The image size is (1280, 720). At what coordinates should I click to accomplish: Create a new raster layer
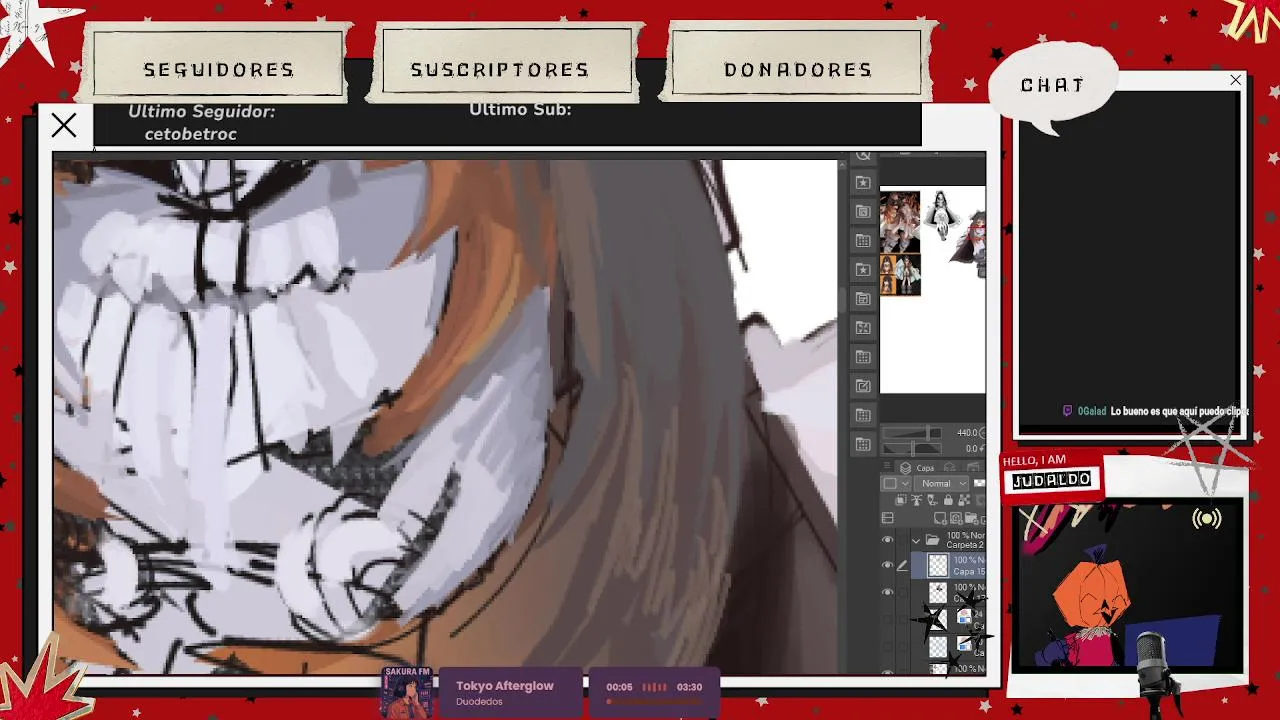pyautogui.click(x=940, y=517)
